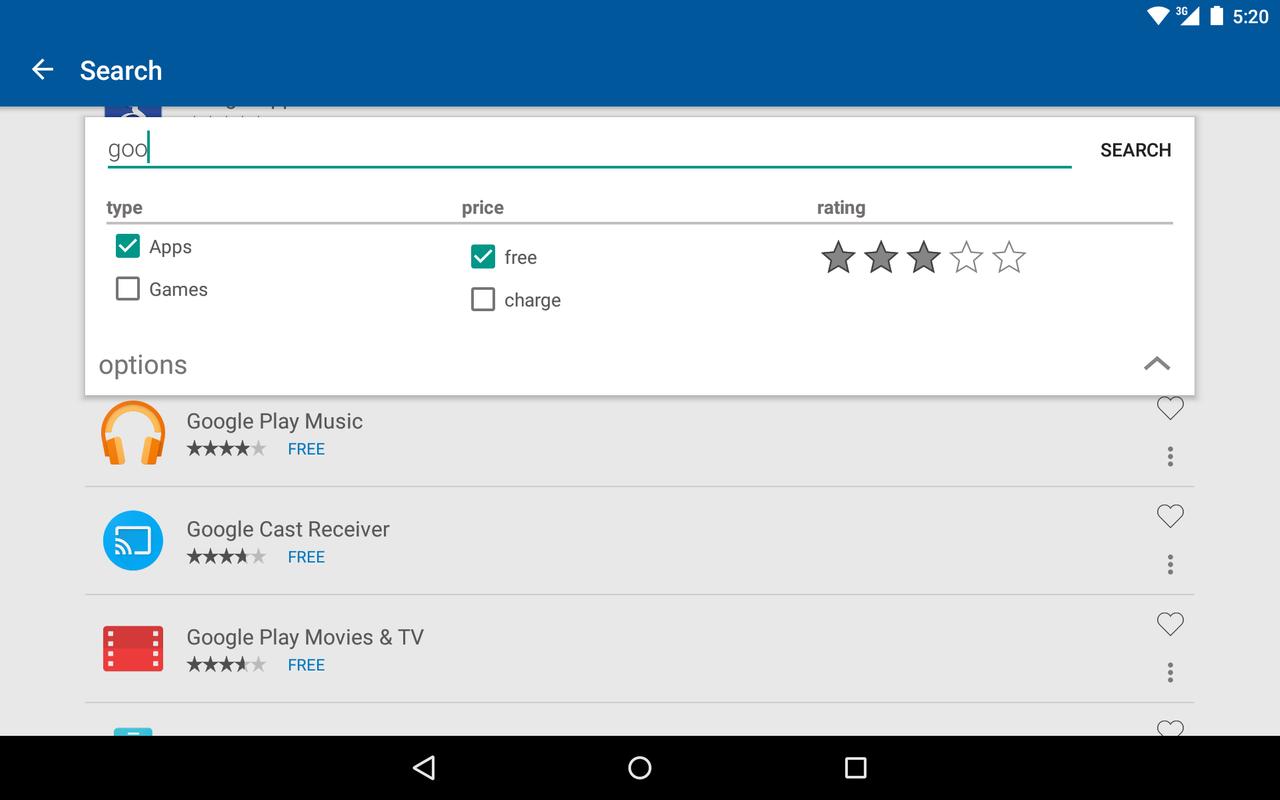The height and width of the screenshot is (800, 1280).
Task: Open the Google Cast Receiver title
Action: click(x=288, y=529)
